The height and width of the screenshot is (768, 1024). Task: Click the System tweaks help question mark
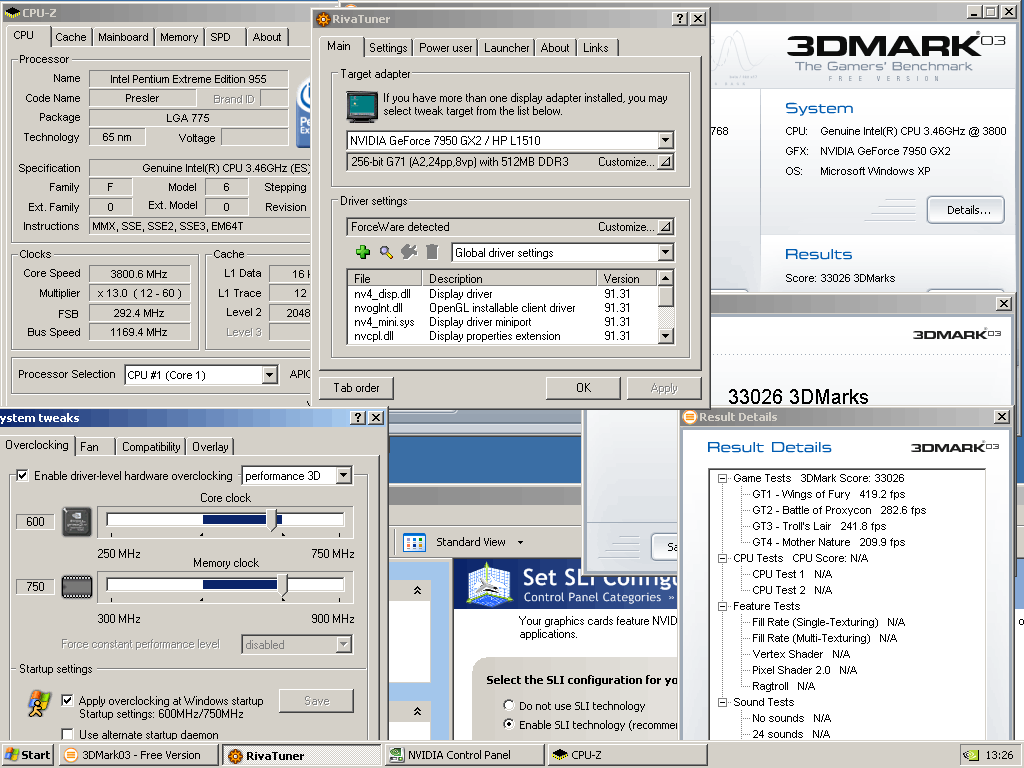358,417
